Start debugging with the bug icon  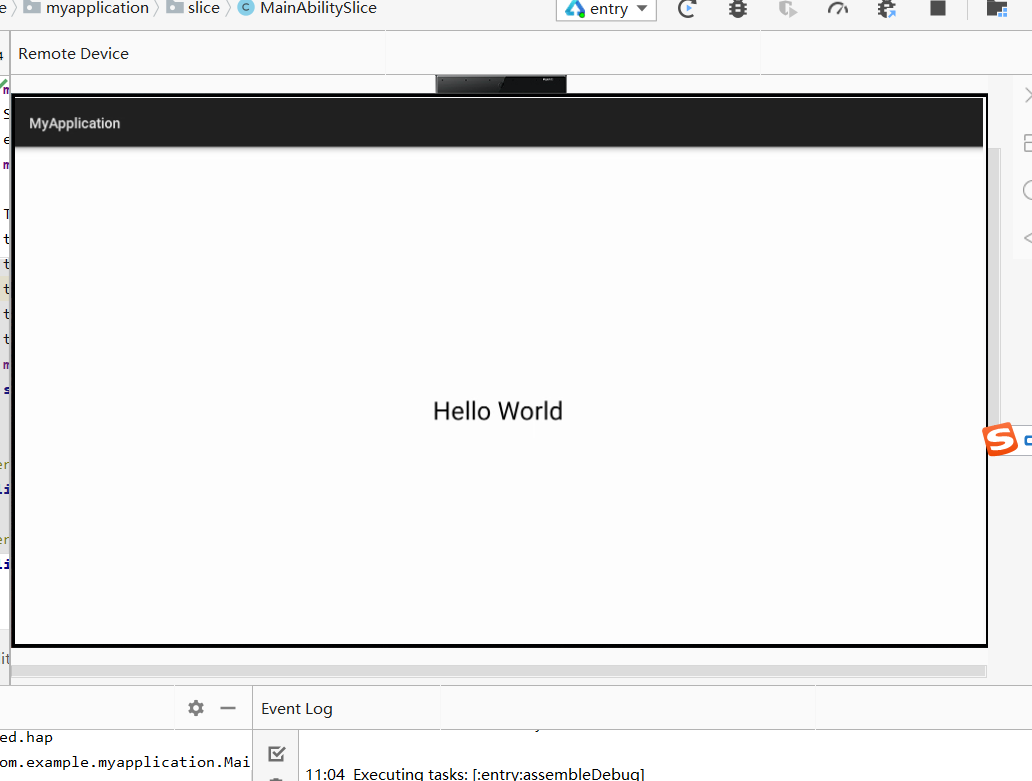[x=737, y=10]
